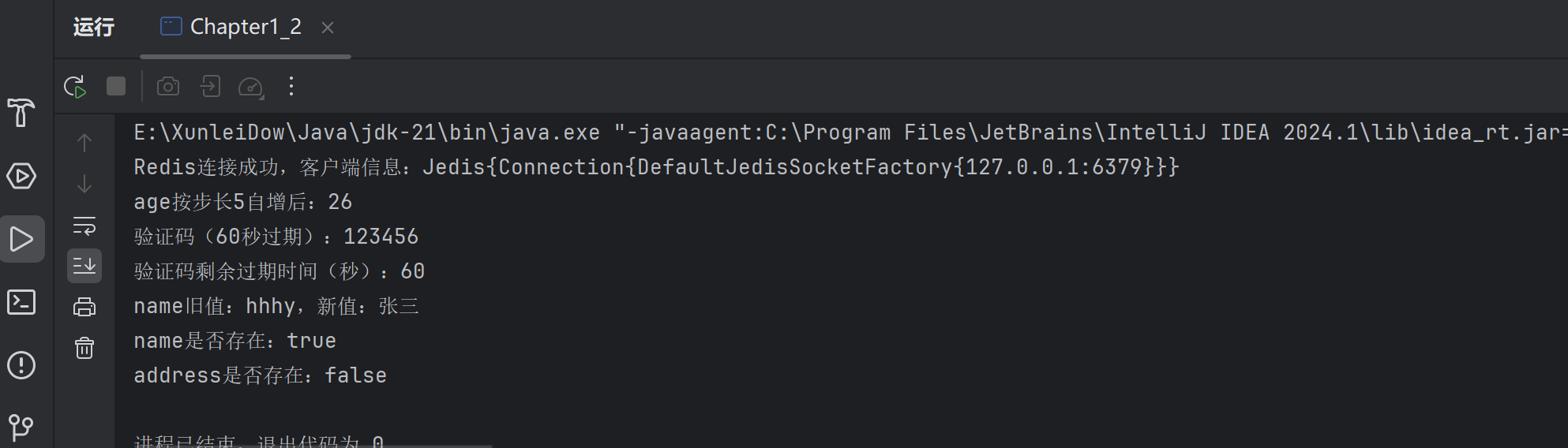This screenshot has width=1568, height=448.
Task: Open the Problems tool window icon
Action: pyautogui.click(x=21, y=365)
